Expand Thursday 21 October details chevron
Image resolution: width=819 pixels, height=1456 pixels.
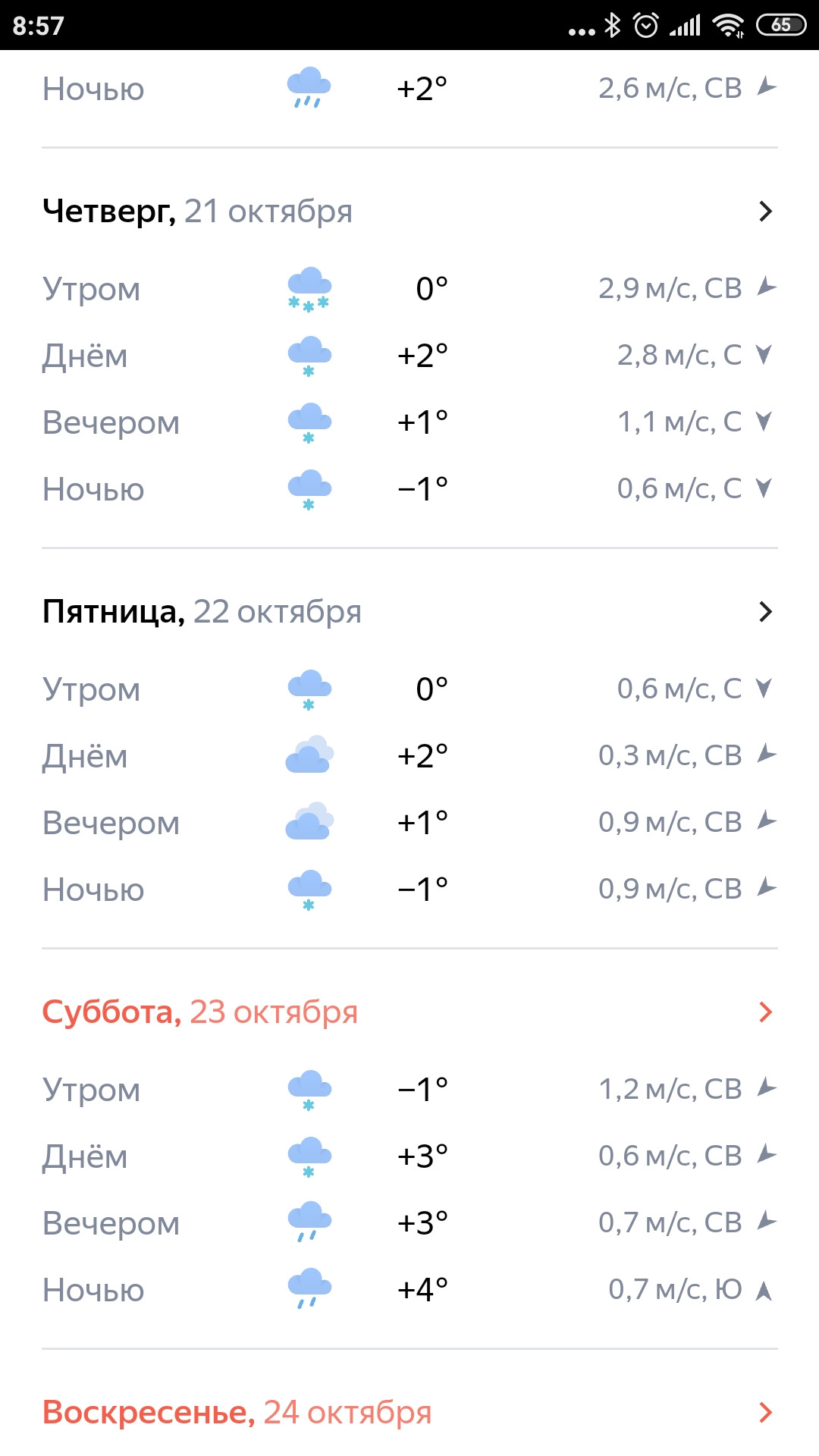766,212
